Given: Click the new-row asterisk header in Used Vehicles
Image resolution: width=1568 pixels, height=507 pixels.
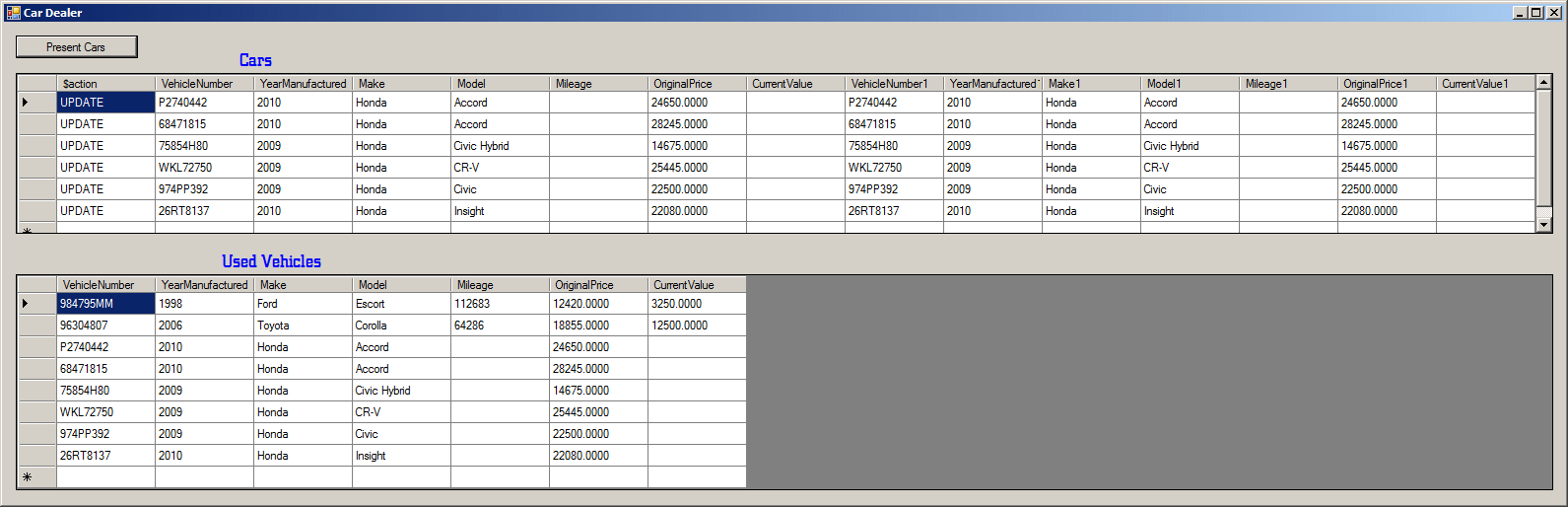Looking at the screenshot, I should [37, 477].
